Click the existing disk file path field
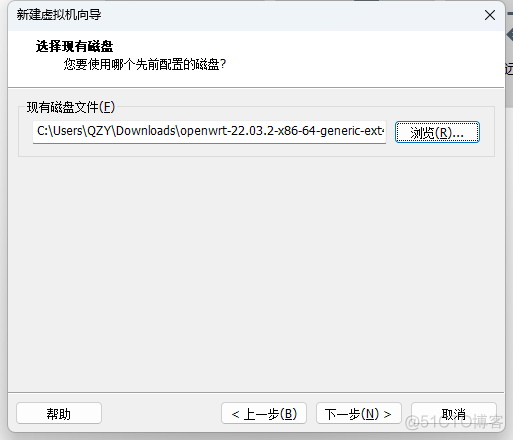 pyautogui.click(x=209, y=132)
